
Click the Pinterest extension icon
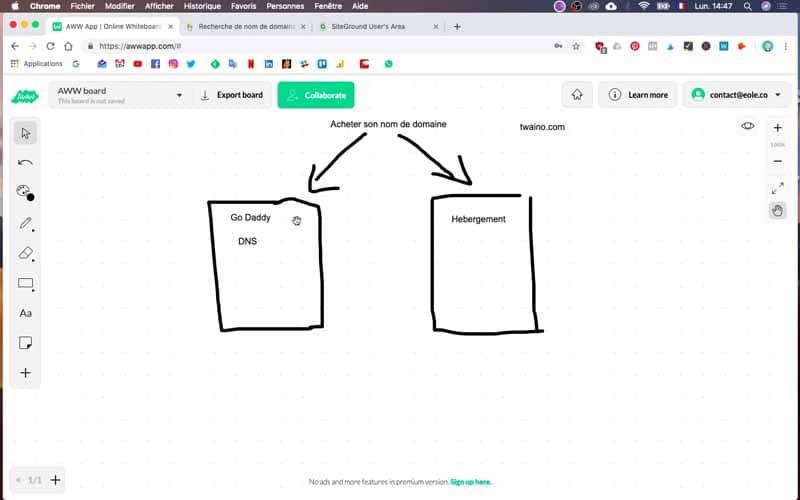coord(635,46)
